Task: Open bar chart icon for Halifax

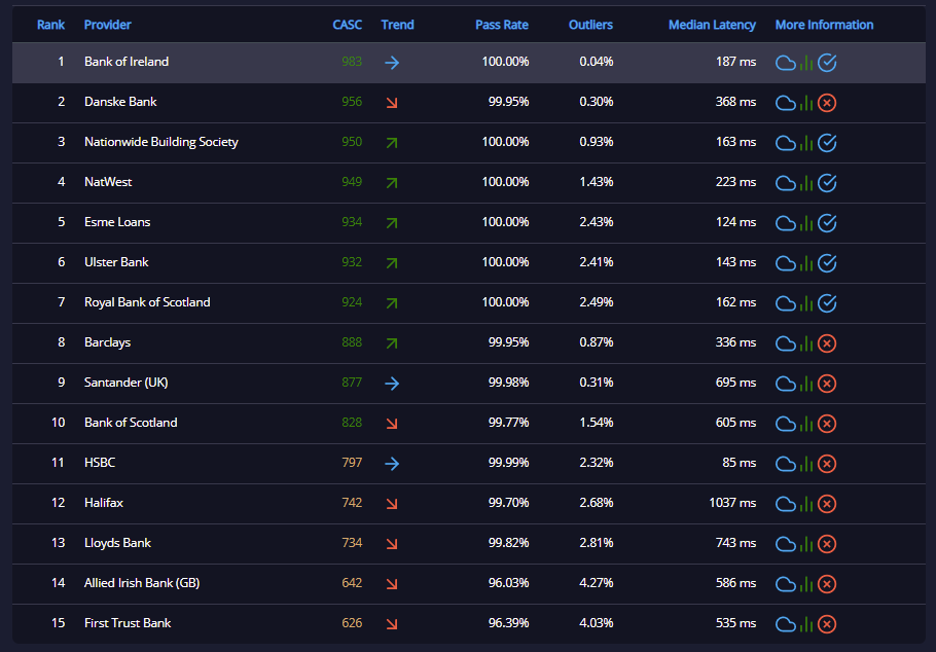Action: [x=806, y=503]
